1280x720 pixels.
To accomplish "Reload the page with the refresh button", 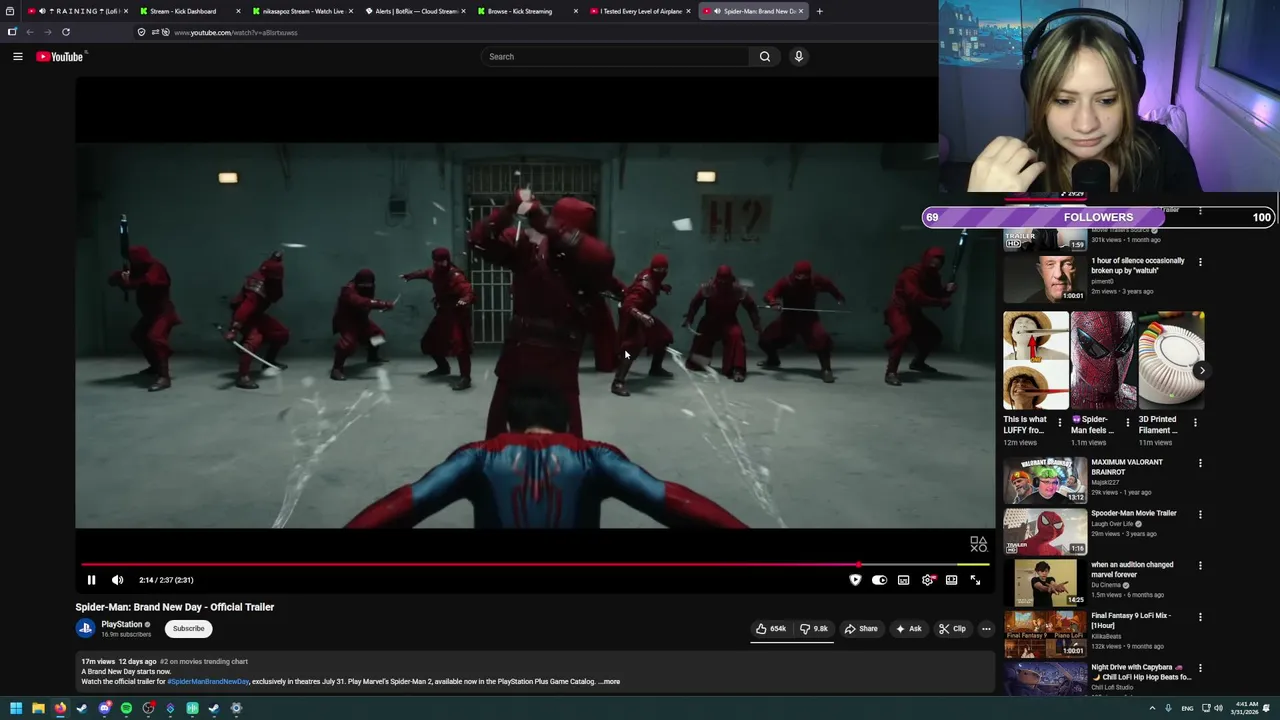I will 66,32.
